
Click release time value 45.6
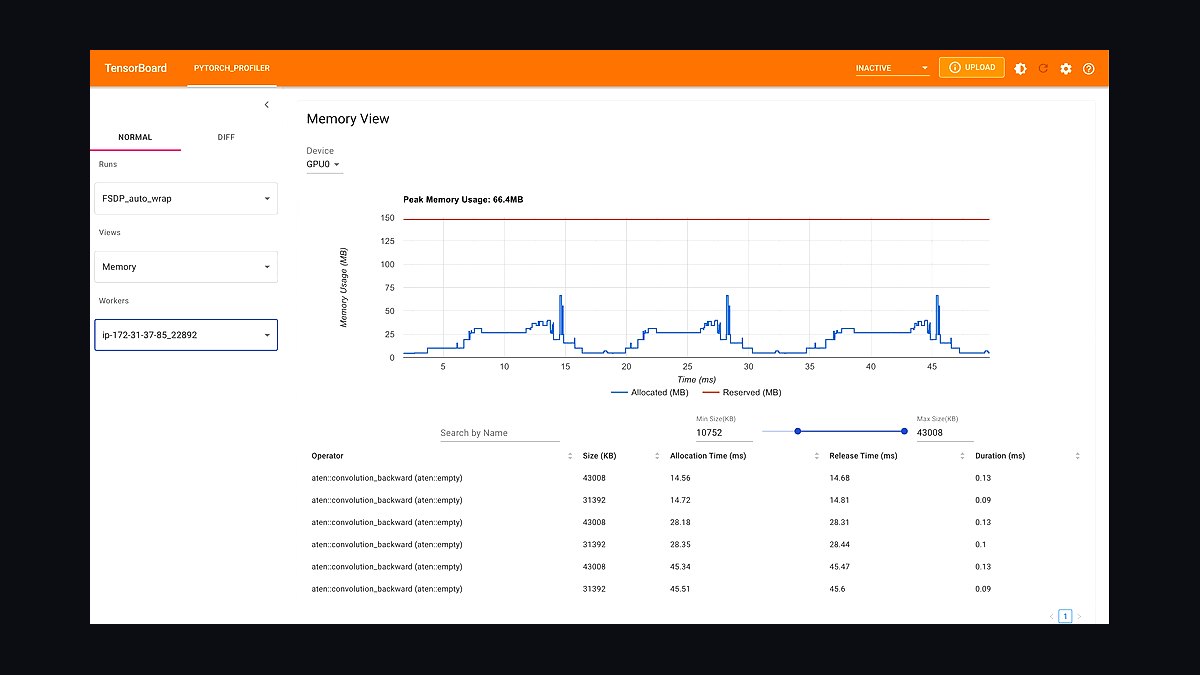(837, 589)
